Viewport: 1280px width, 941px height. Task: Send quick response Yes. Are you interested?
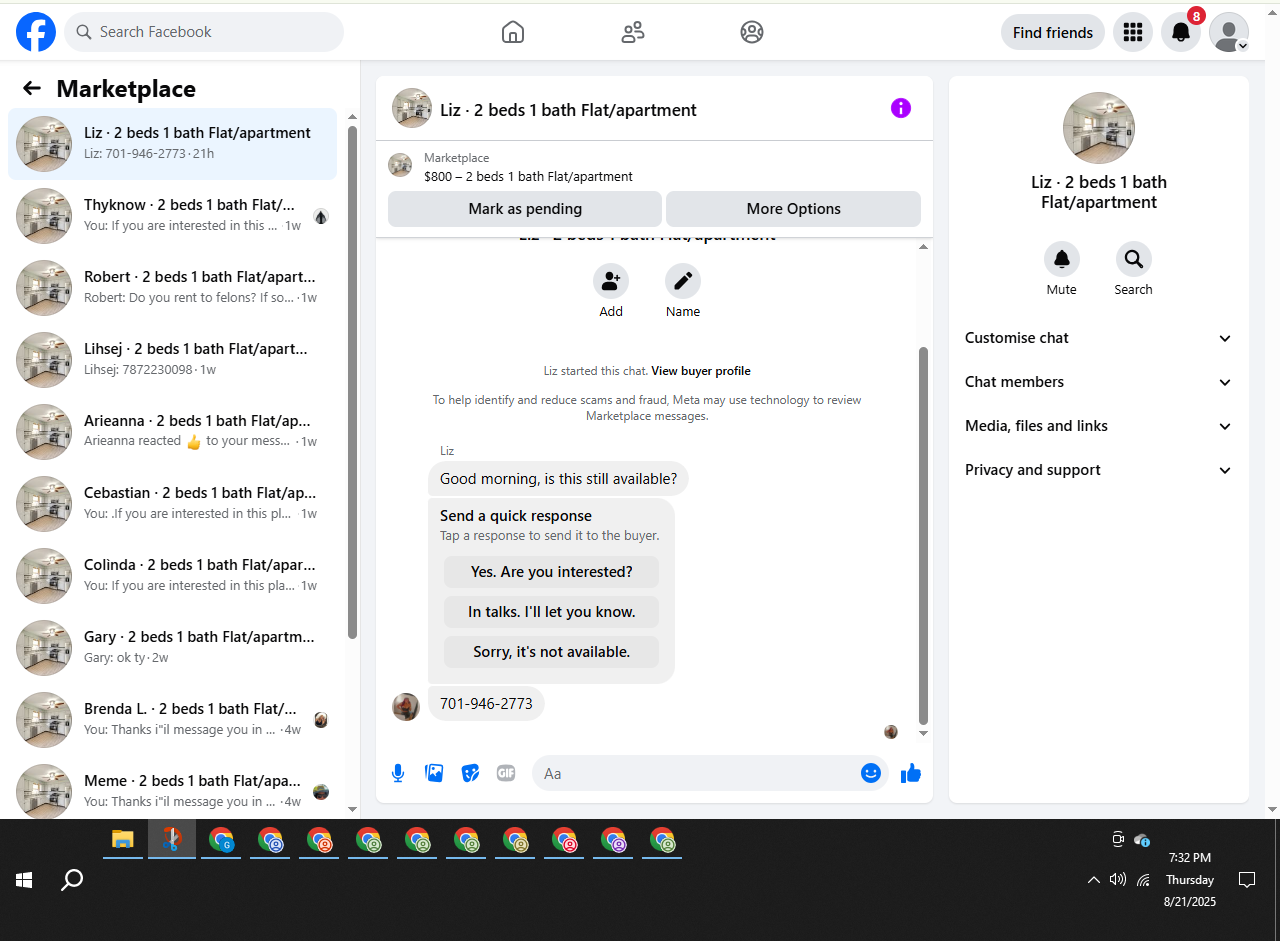(x=552, y=572)
